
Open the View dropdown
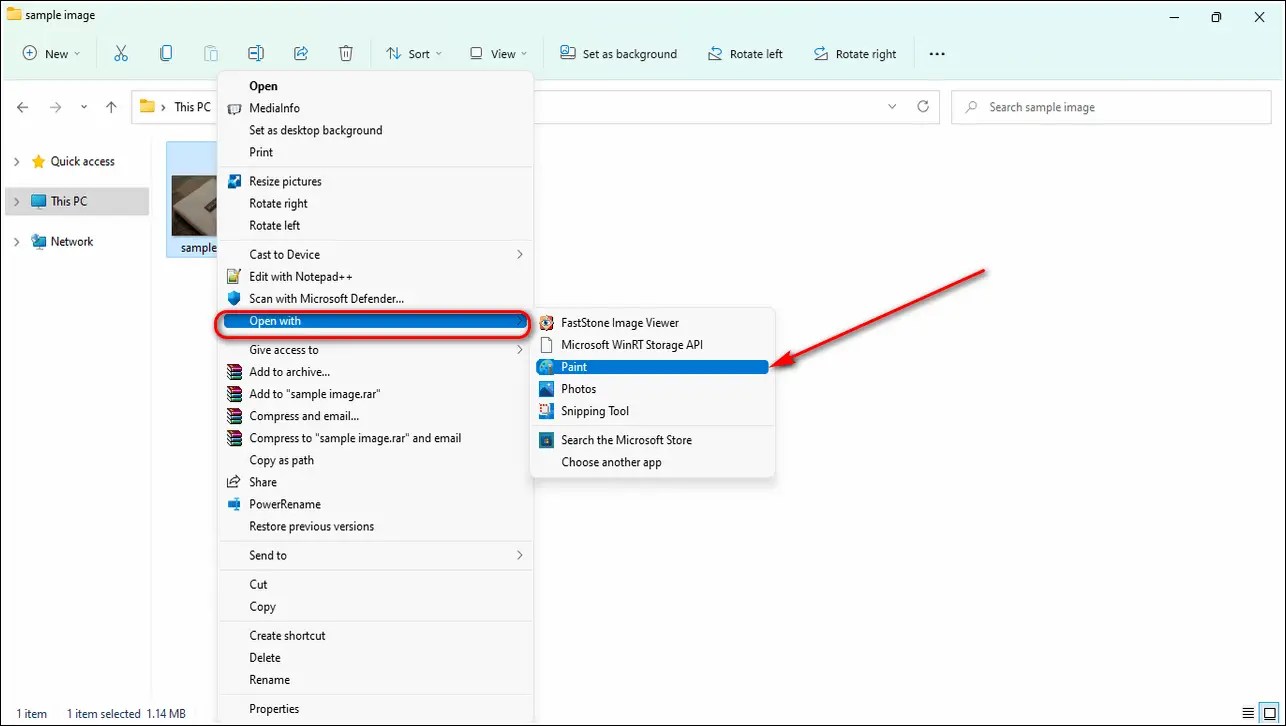pyautogui.click(x=499, y=54)
